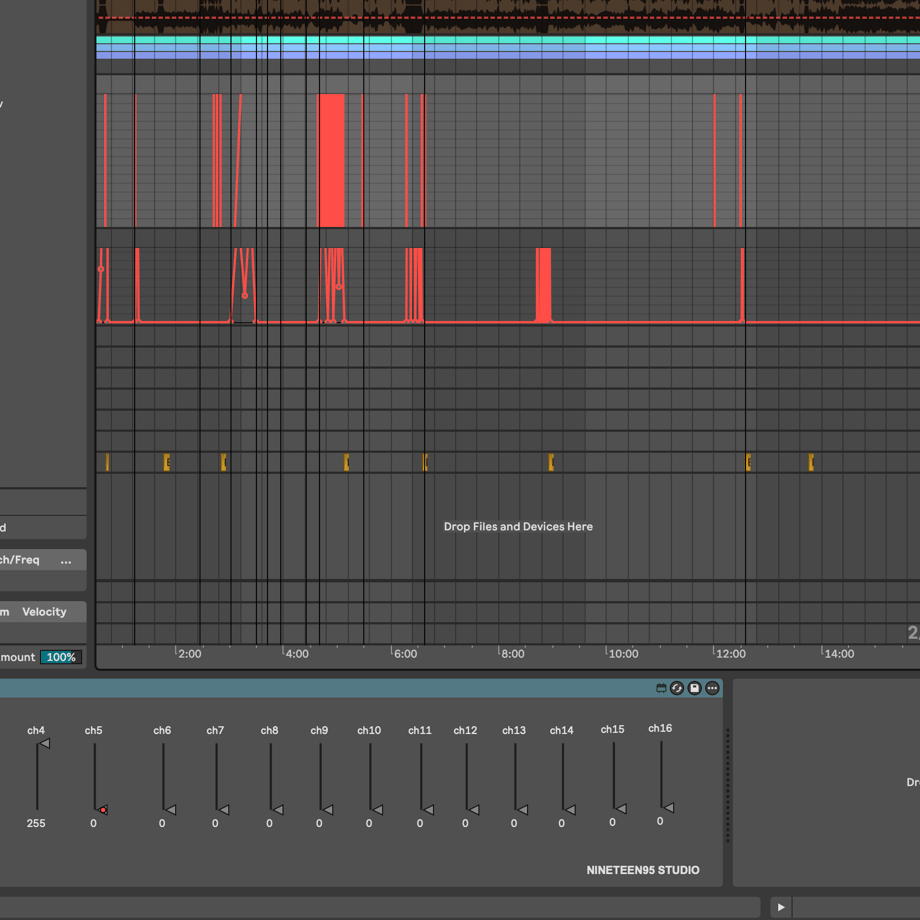Click the ch7 slider handle

(223, 810)
